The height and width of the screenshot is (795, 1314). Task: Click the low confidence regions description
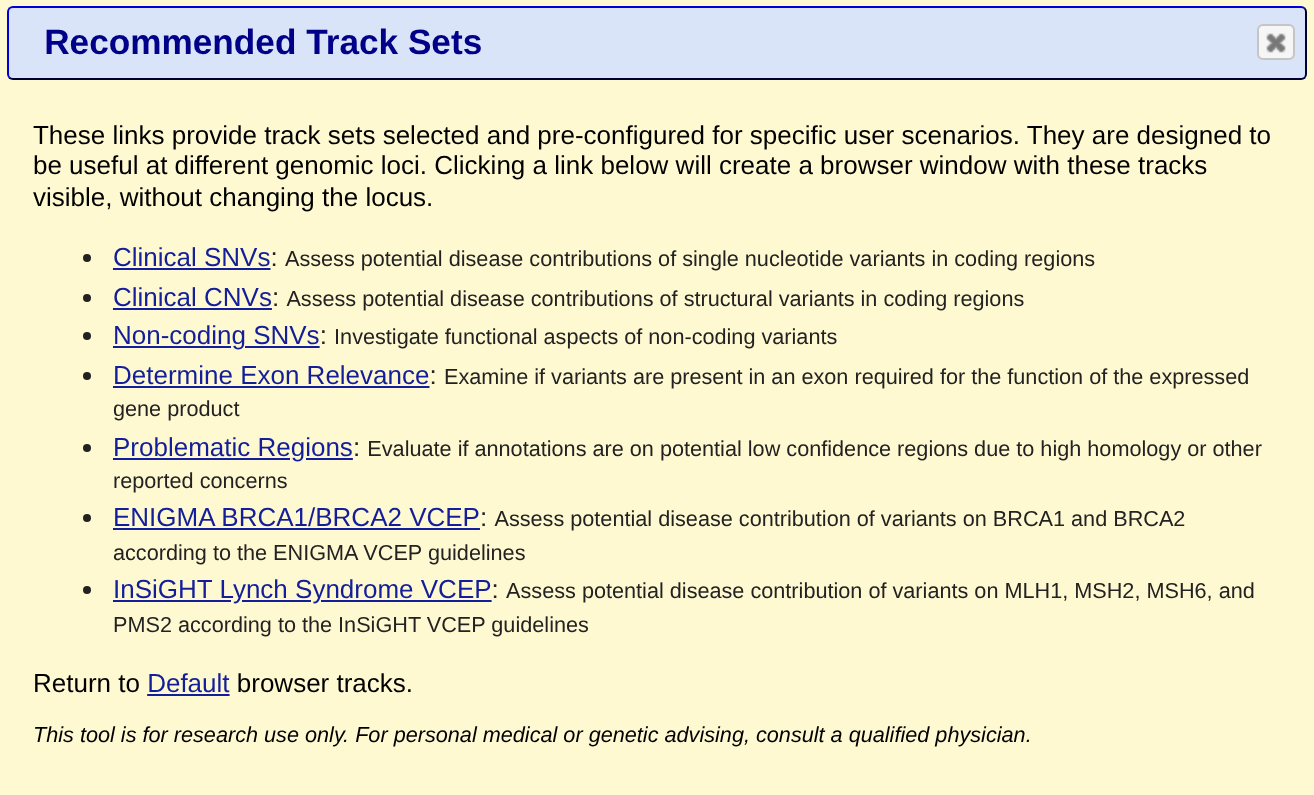[687, 465]
